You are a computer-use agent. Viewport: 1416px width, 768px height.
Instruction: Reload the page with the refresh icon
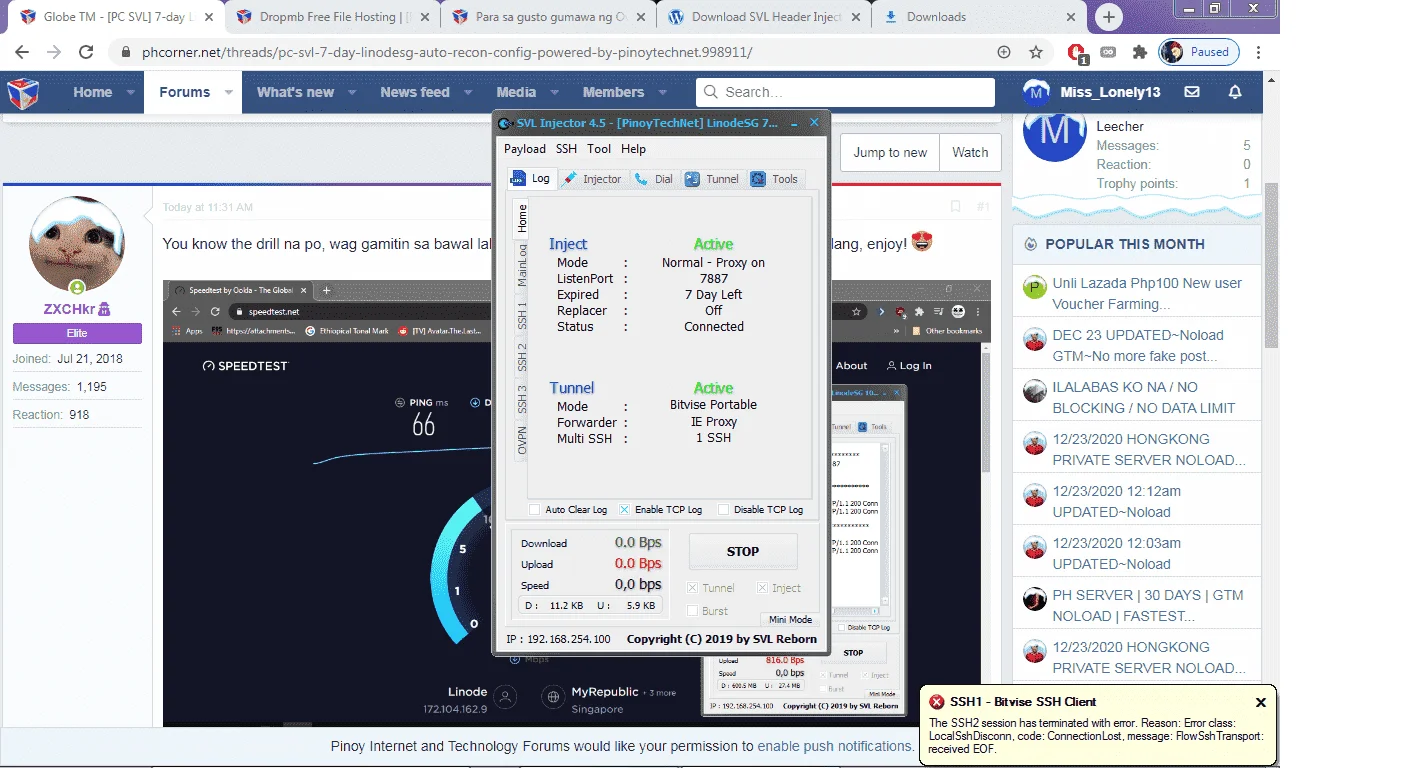point(86,52)
